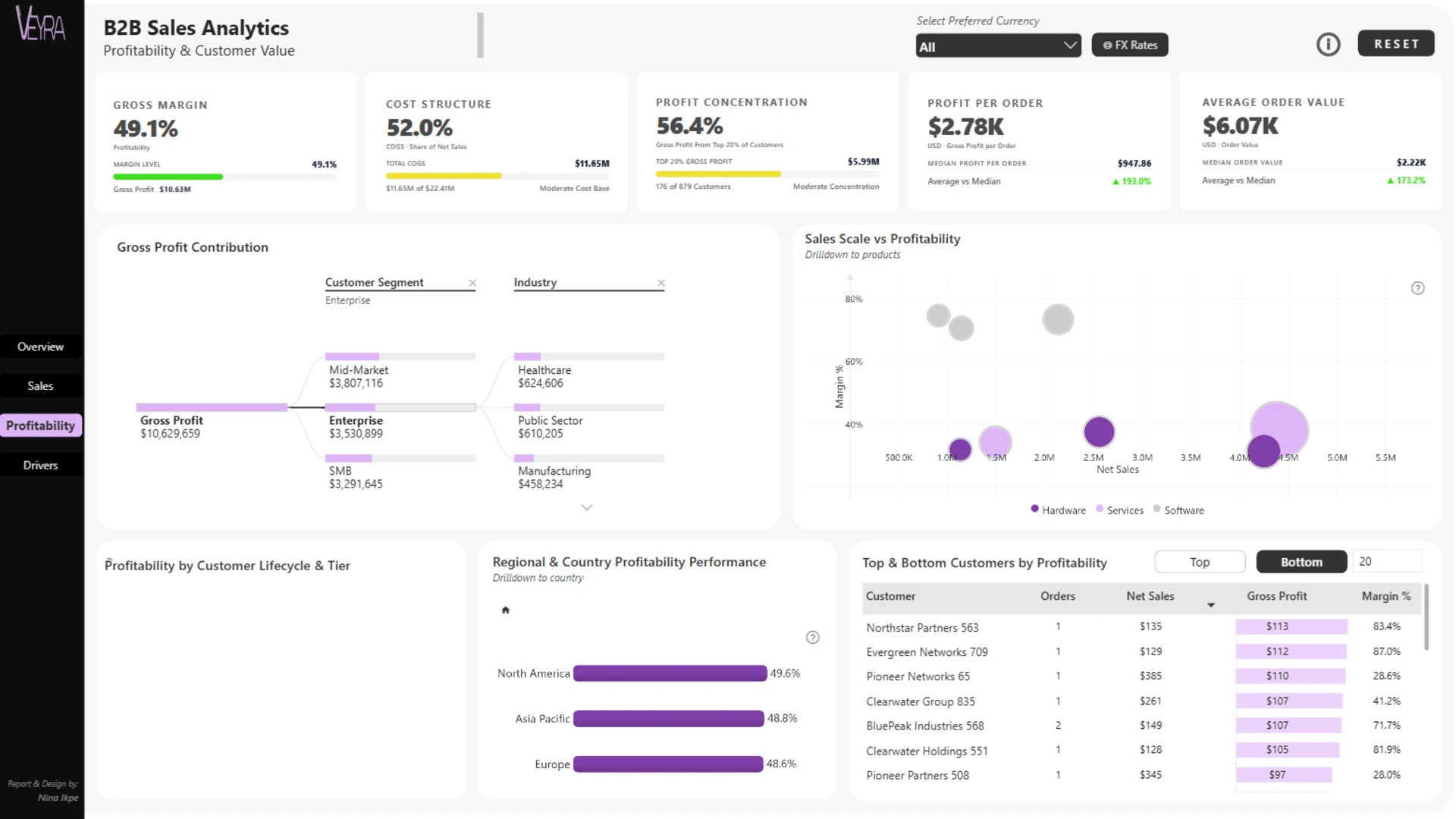This screenshot has width=1456, height=819.
Task: Click the Veyra logo
Action: pos(41,23)
